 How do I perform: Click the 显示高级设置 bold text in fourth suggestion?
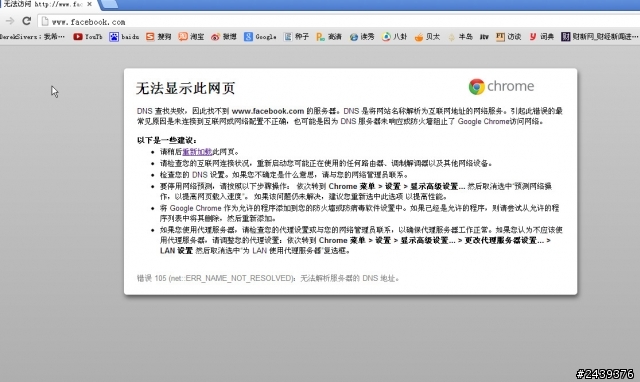[438, 187]
